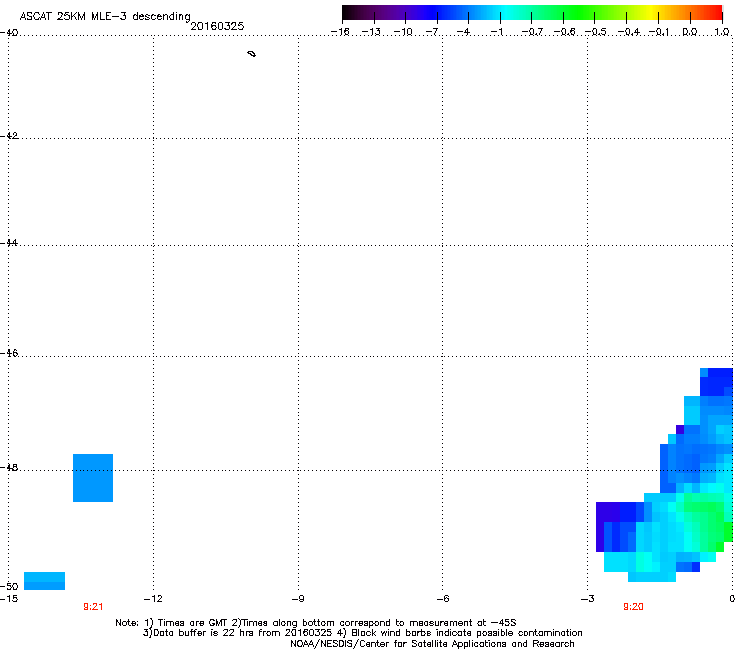The width and height of the screenshot is (740, 650).
Task: Click the -48 latitude axis label
Action: [9, 467]
